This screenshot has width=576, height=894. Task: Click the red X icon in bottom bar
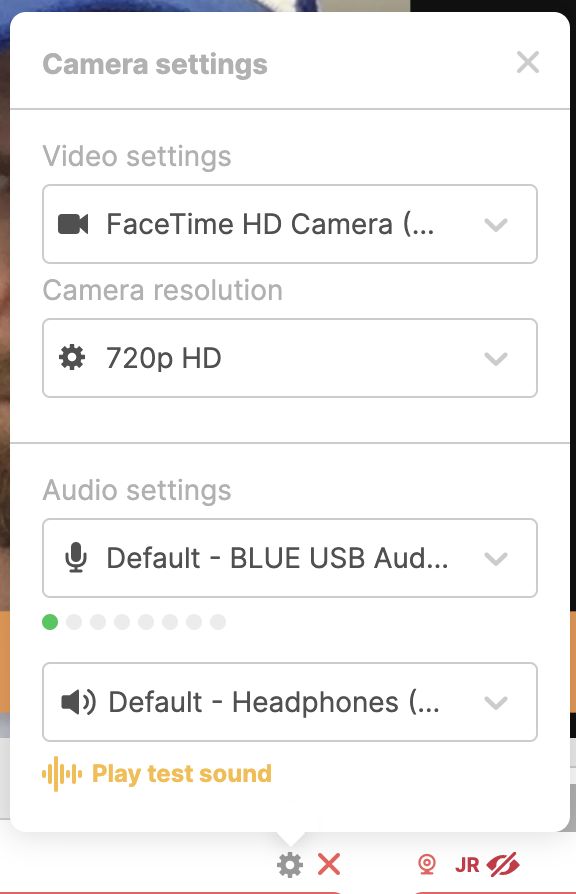[329, 864]
